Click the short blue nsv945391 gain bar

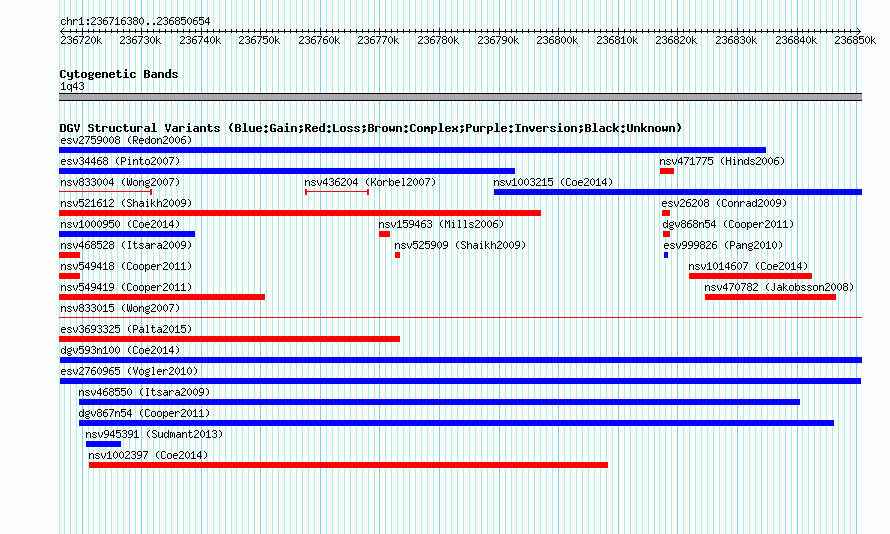(103, 444)
